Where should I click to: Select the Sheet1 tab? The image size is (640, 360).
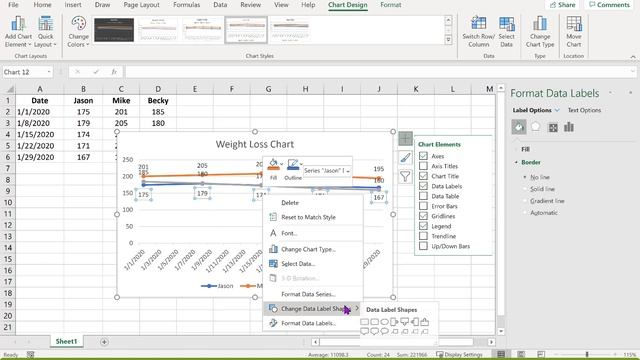point(66,342)
